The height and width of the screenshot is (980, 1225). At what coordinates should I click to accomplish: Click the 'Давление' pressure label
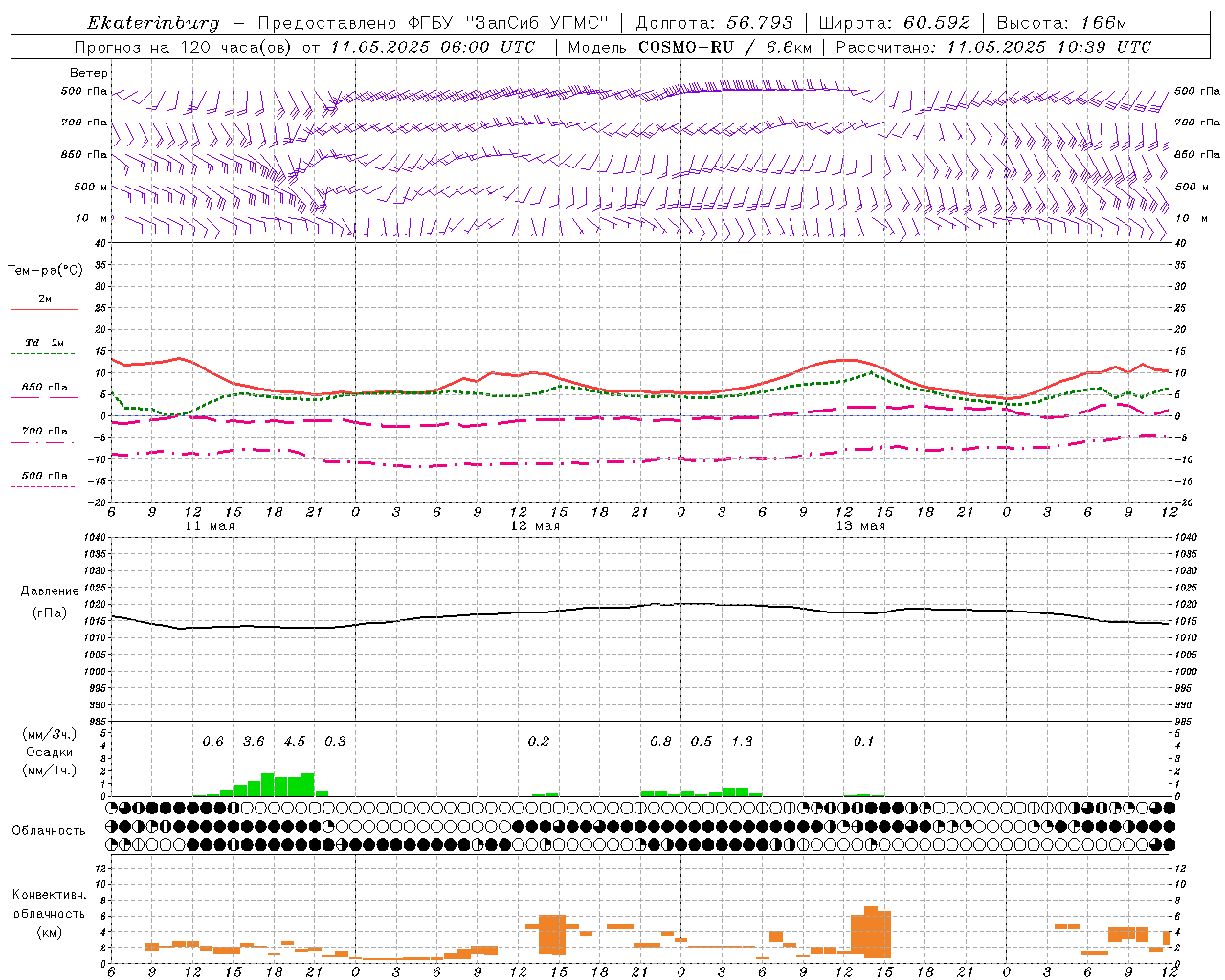pos(50,591)
